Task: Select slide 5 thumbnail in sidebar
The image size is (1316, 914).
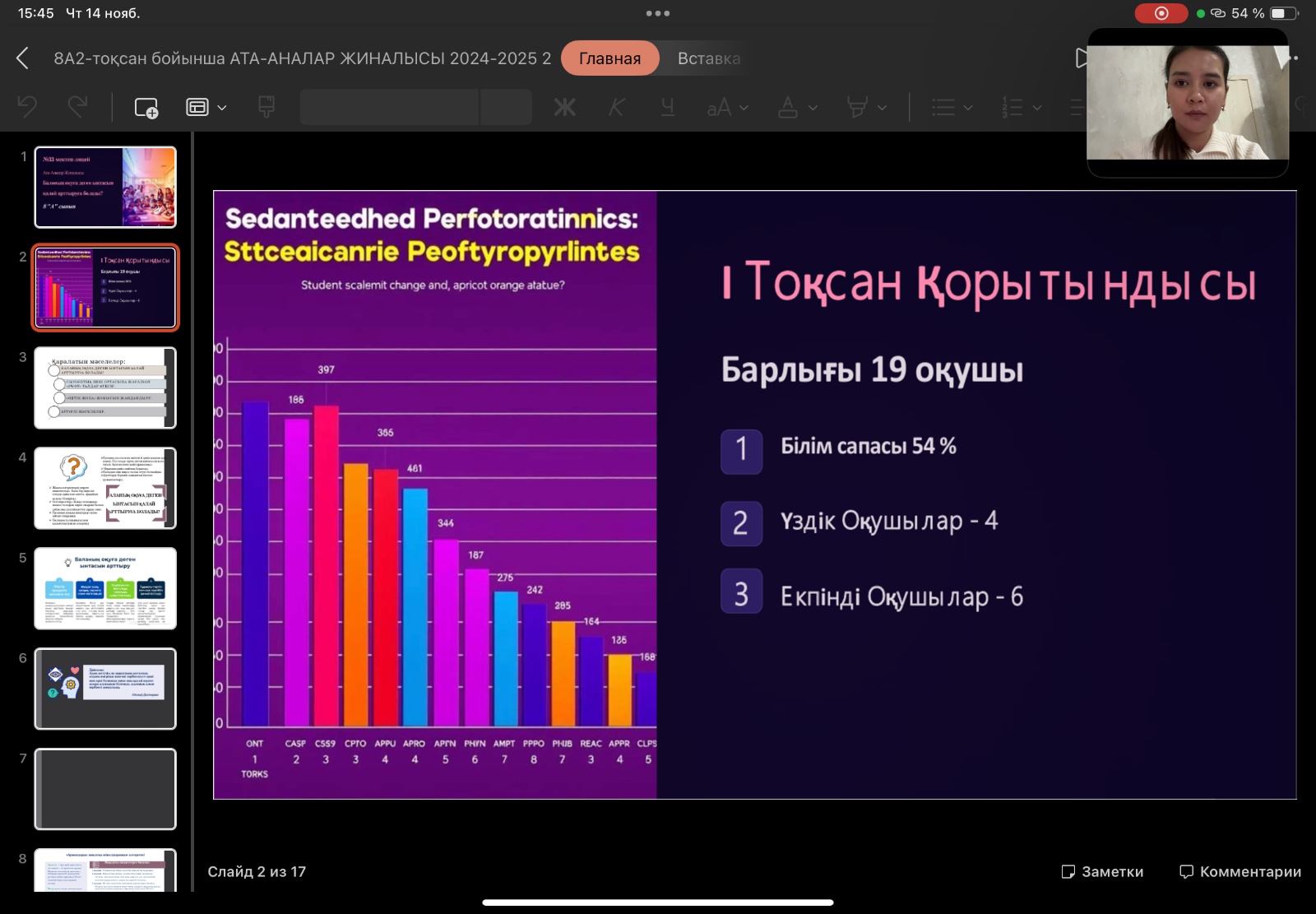Action: 105,588
